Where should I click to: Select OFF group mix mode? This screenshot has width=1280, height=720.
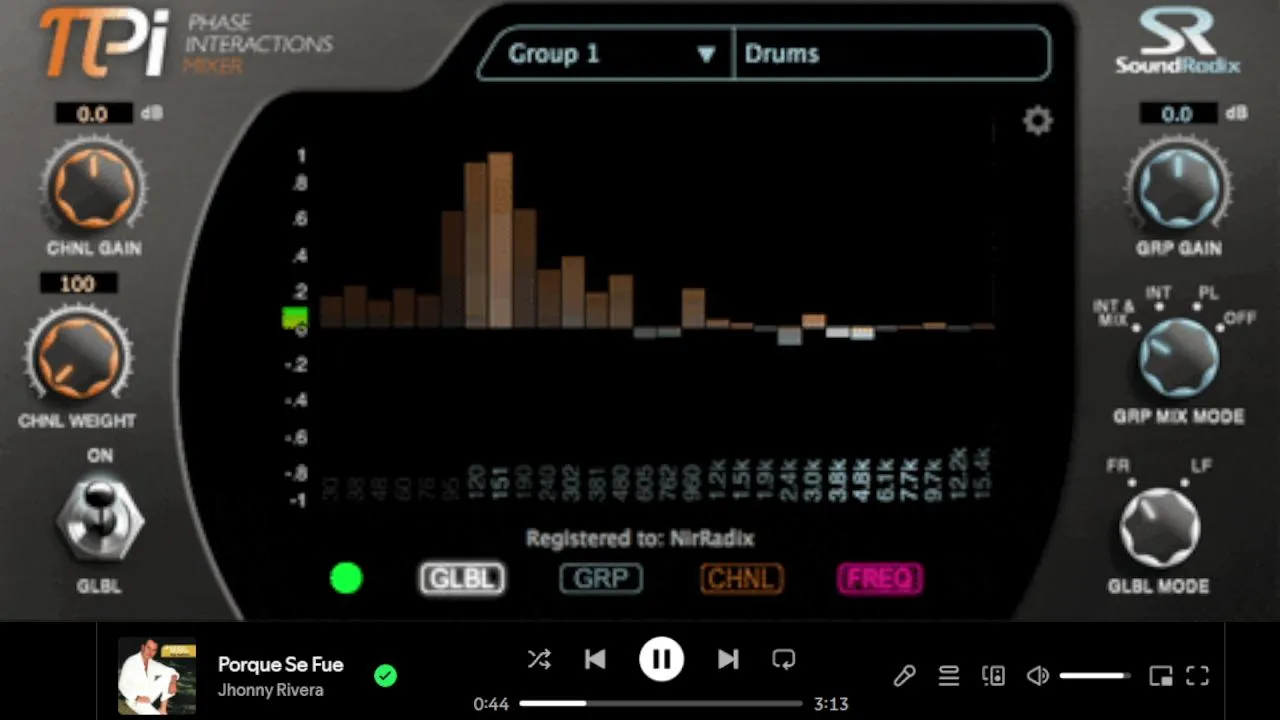click(x=1240, y=319)
